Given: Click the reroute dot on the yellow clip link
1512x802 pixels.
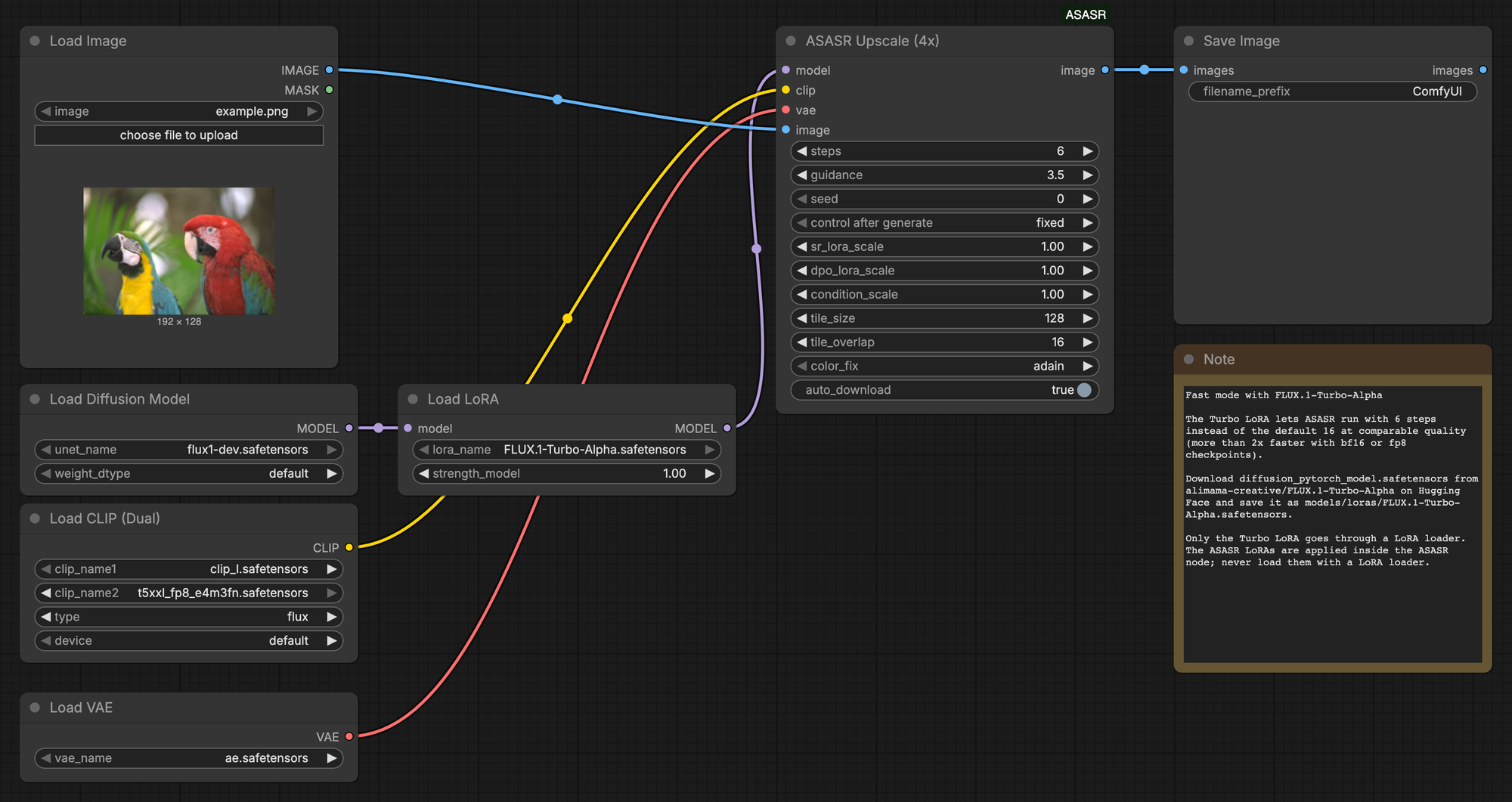Looking at the screenshot, I should click(x=567, y=318).
